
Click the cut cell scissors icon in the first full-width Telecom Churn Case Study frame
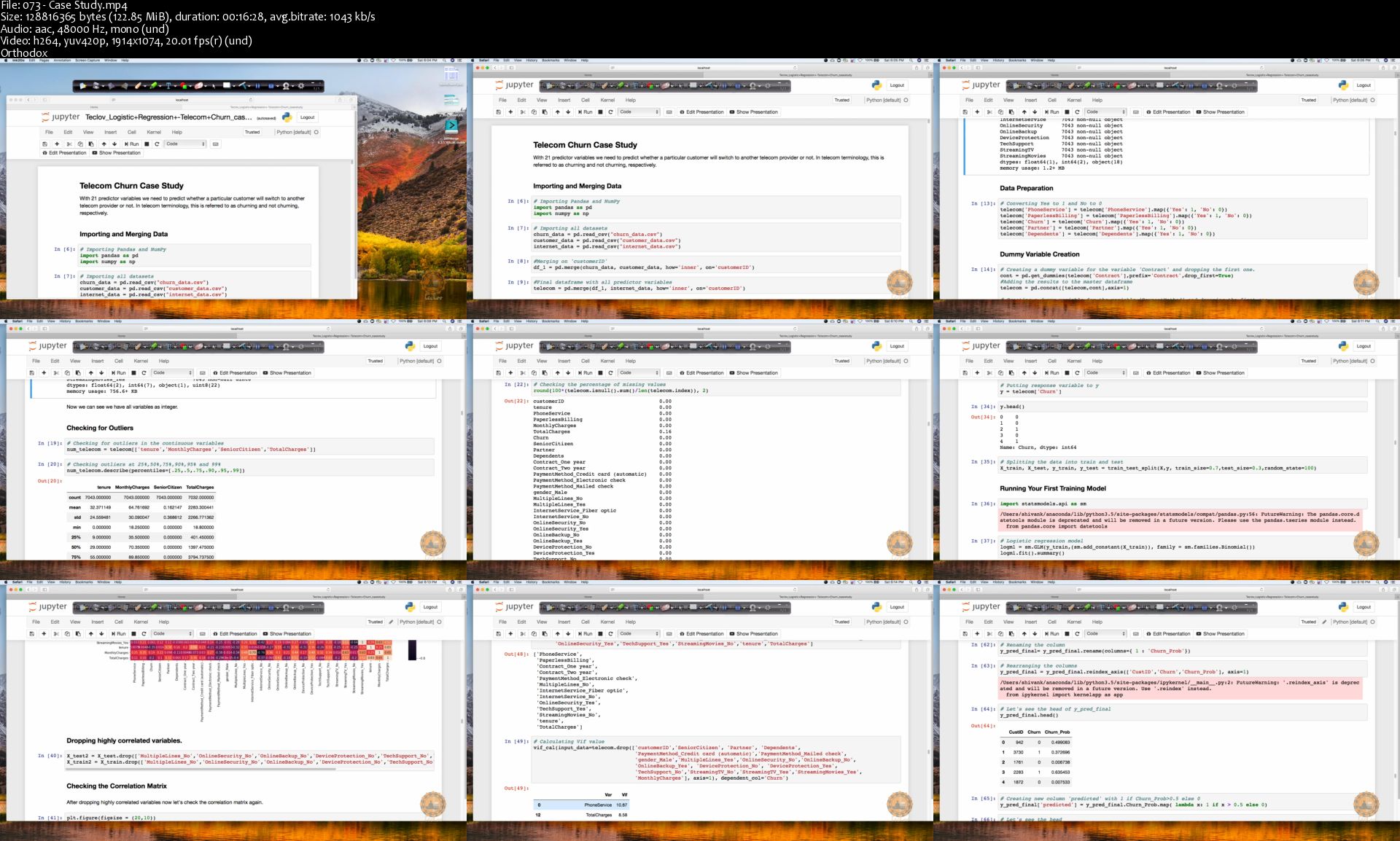(523, 112)
